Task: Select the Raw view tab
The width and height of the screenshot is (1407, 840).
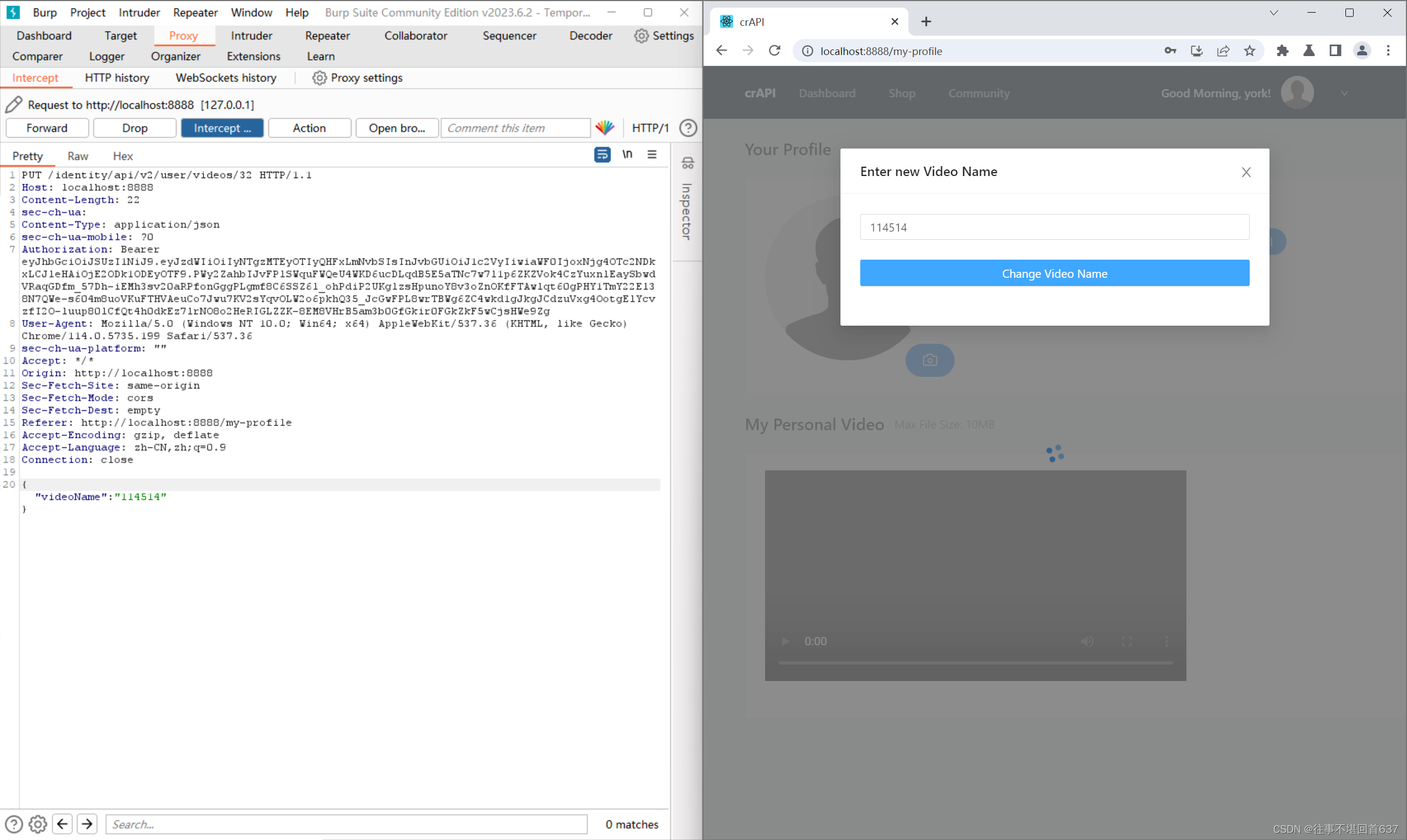Action: pyautogui.click(x=78, y=156)
